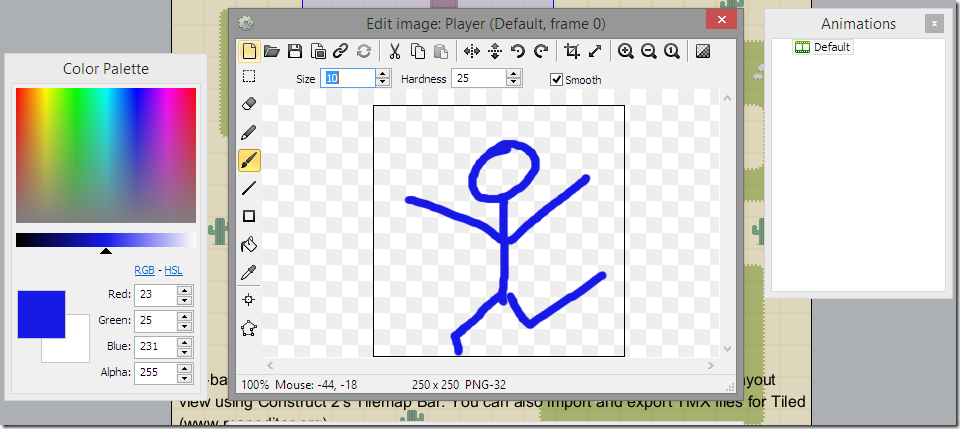
Task: Increase brush Size with up arrow
Action: click(x=383, y=74)
